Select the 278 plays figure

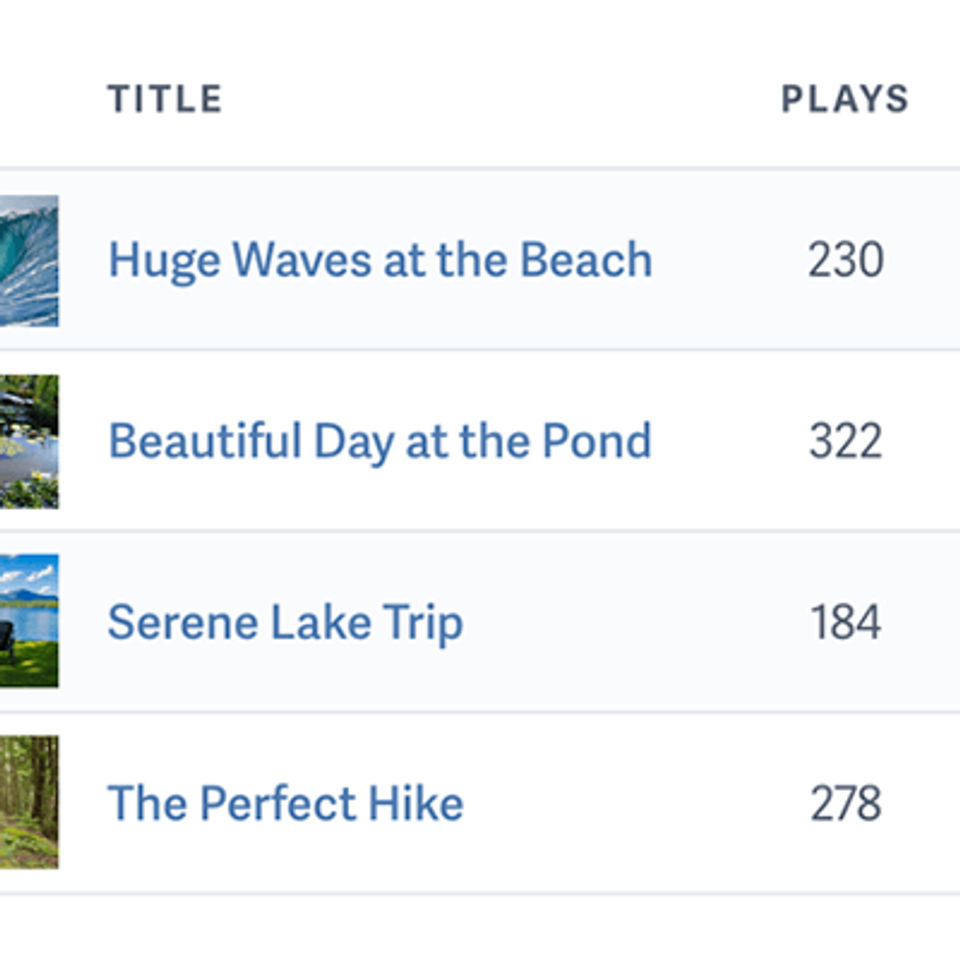(x=845, y=803)
